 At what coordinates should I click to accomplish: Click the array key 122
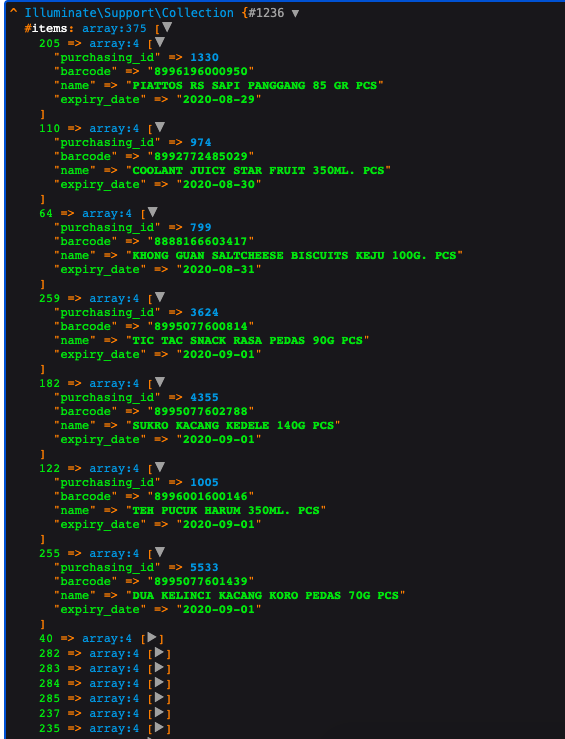click(49, 468)
